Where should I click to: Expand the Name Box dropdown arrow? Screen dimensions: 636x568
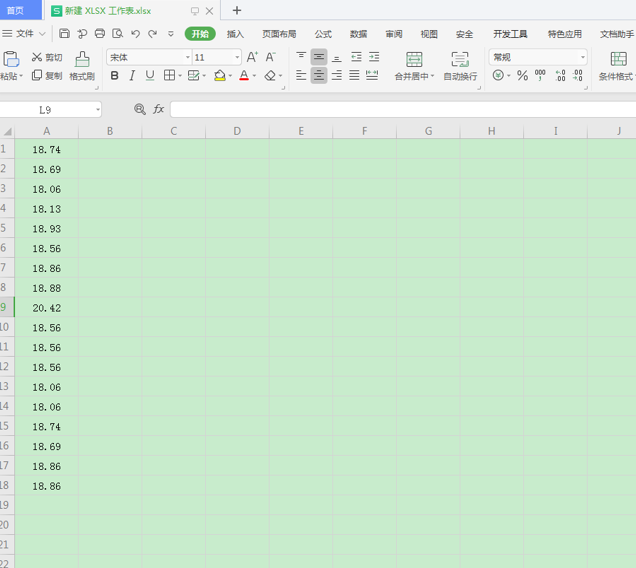pyautogui.click(x=98, y=110)
